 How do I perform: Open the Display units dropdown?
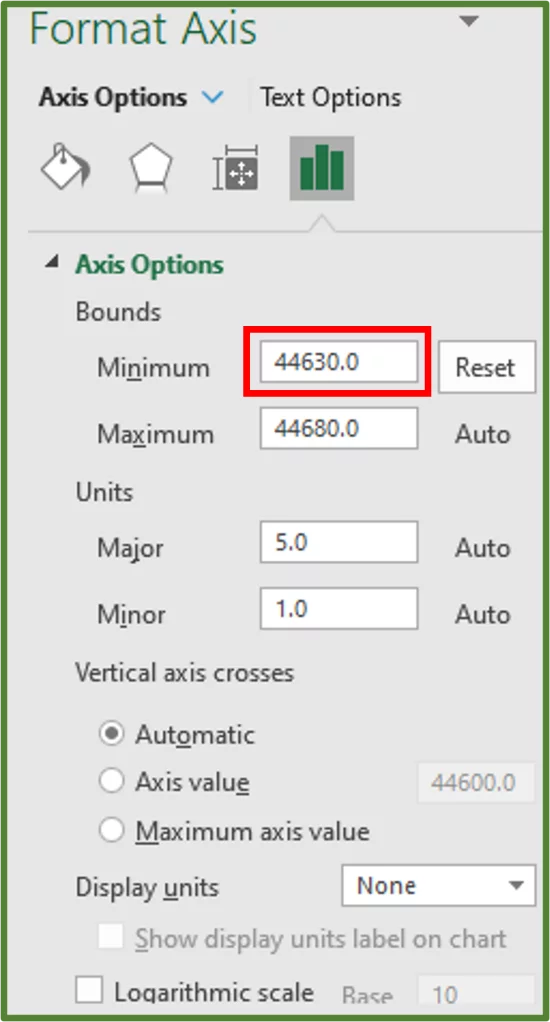439,885
